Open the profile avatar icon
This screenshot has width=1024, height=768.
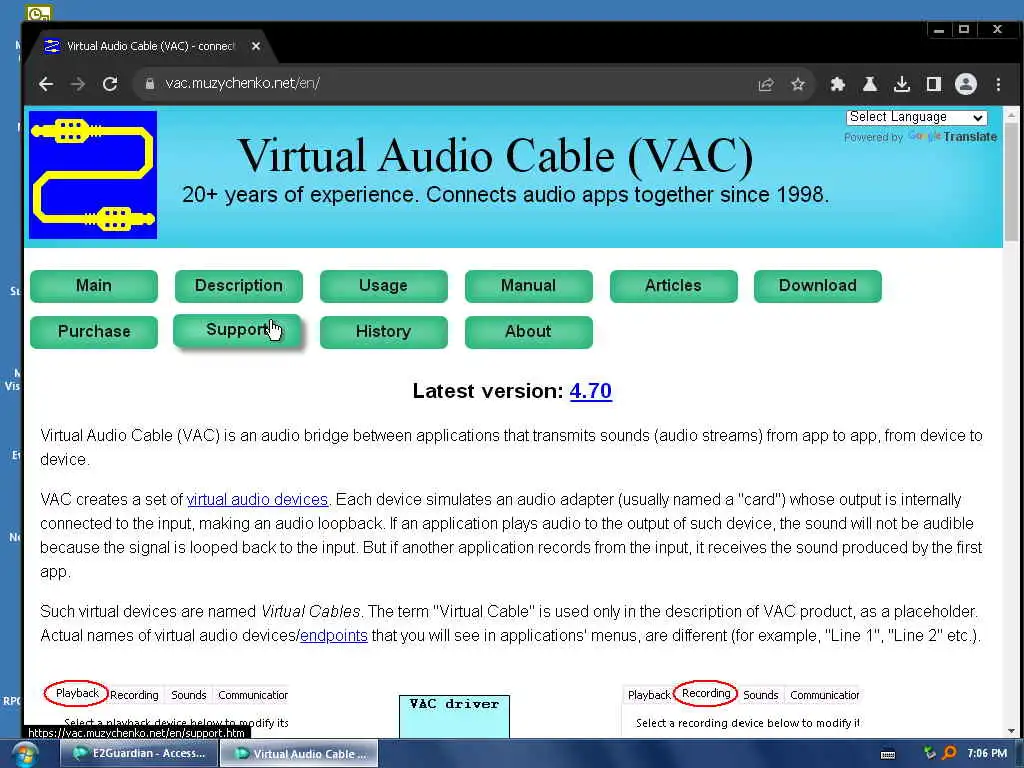(x=965, y=84)
